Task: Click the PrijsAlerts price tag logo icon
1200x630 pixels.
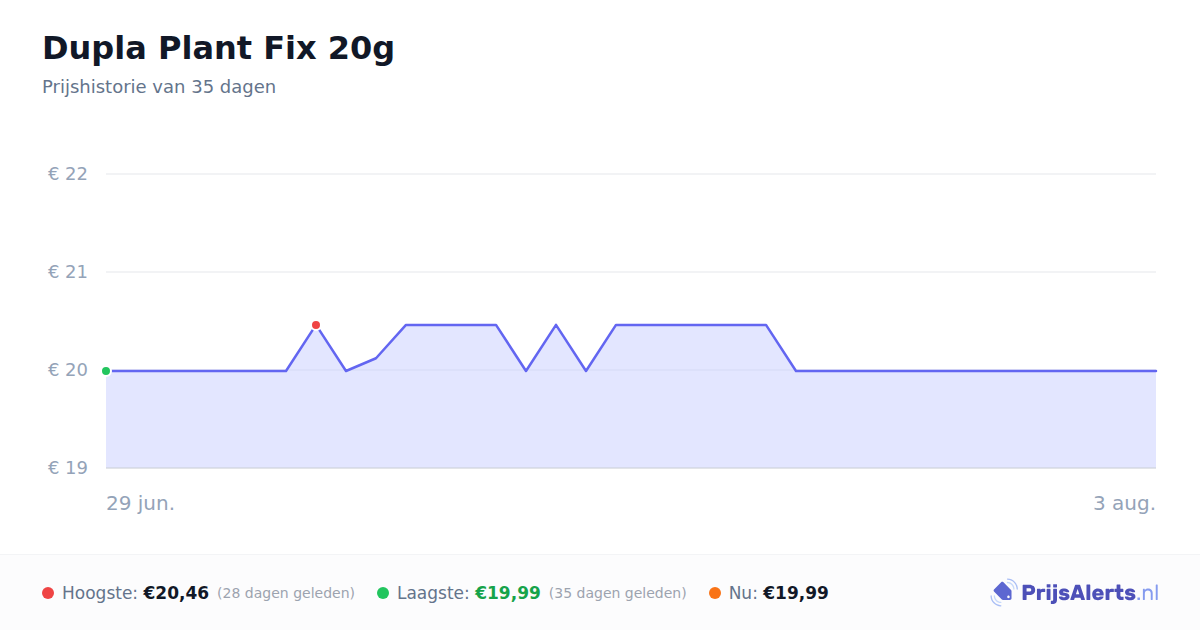Action: [x=1003, y=593]
